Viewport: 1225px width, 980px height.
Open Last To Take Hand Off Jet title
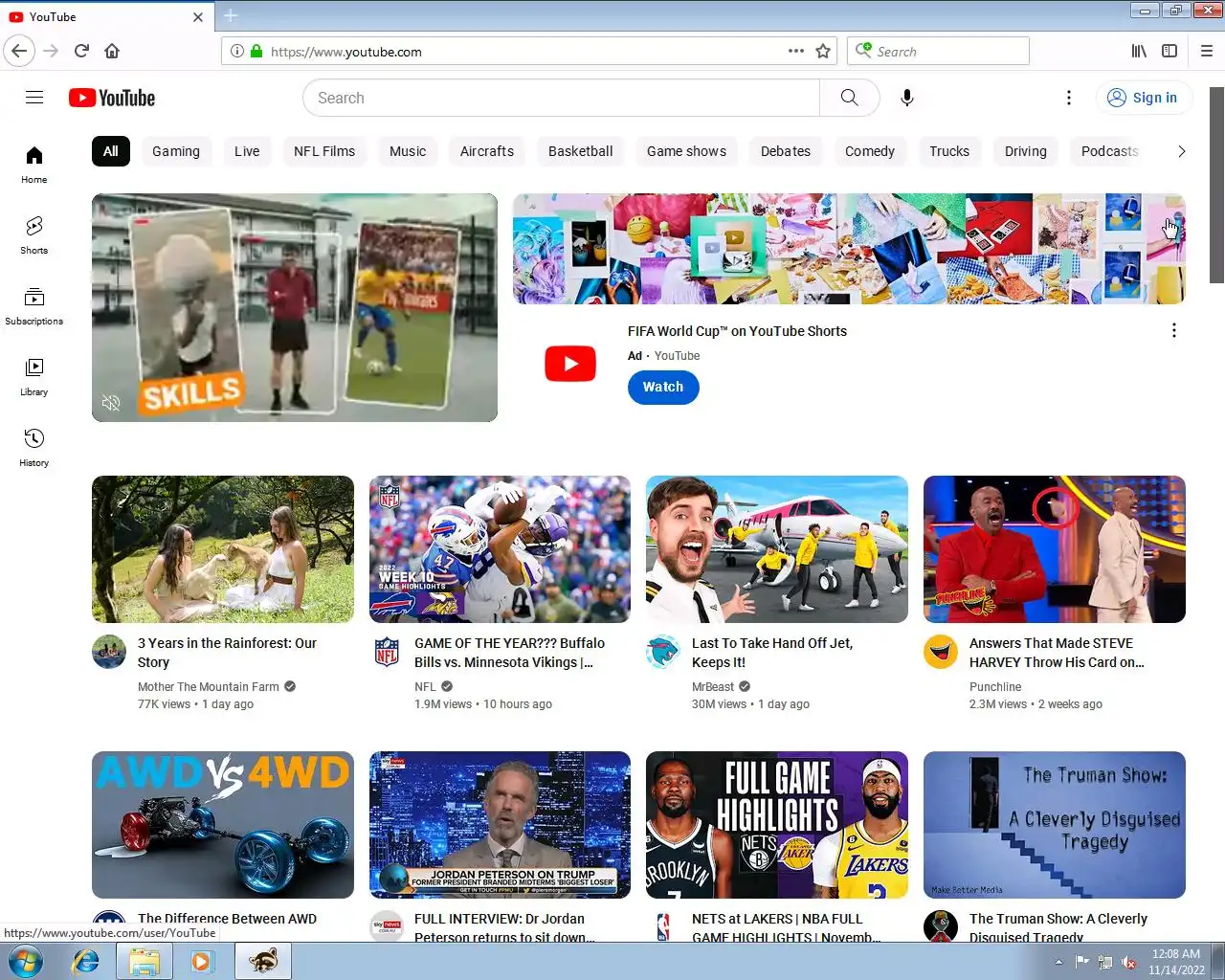[x=772, y=653]
